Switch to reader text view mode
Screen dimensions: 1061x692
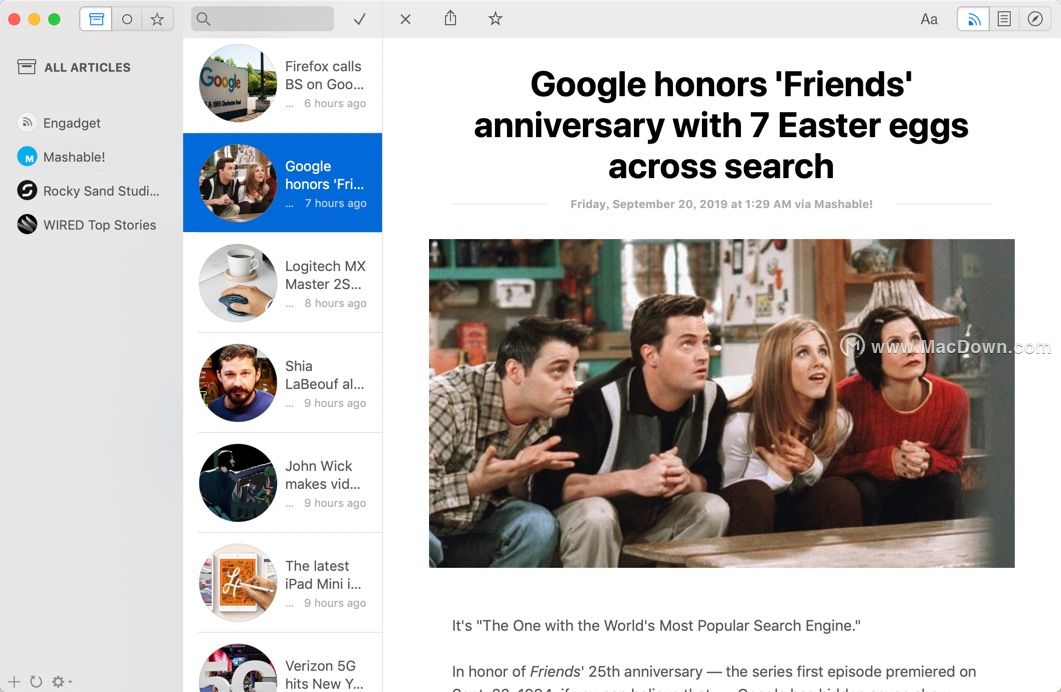tap(1004, 19)
